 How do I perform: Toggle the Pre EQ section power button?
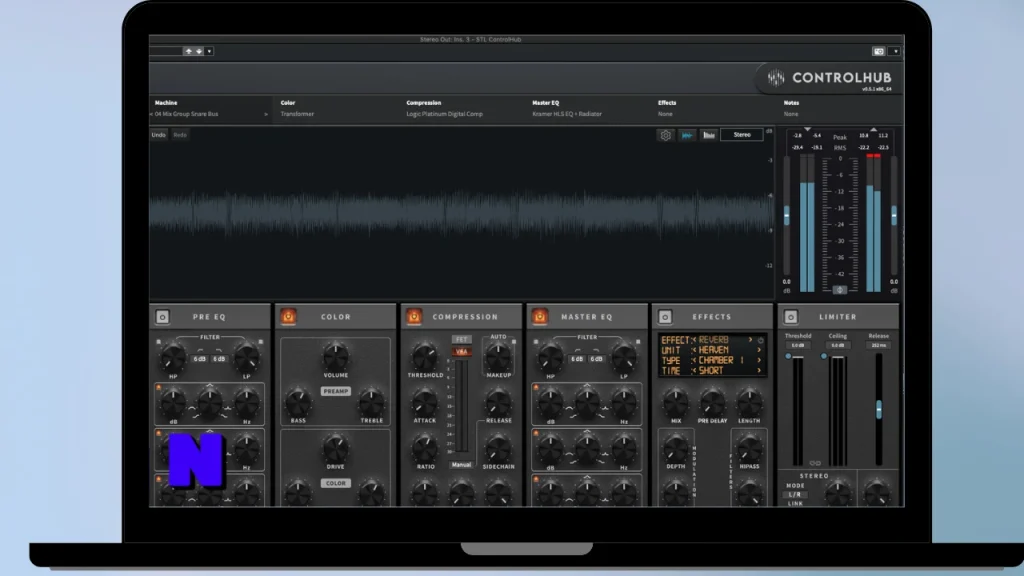pyautogui.click(x=163, y=317)
